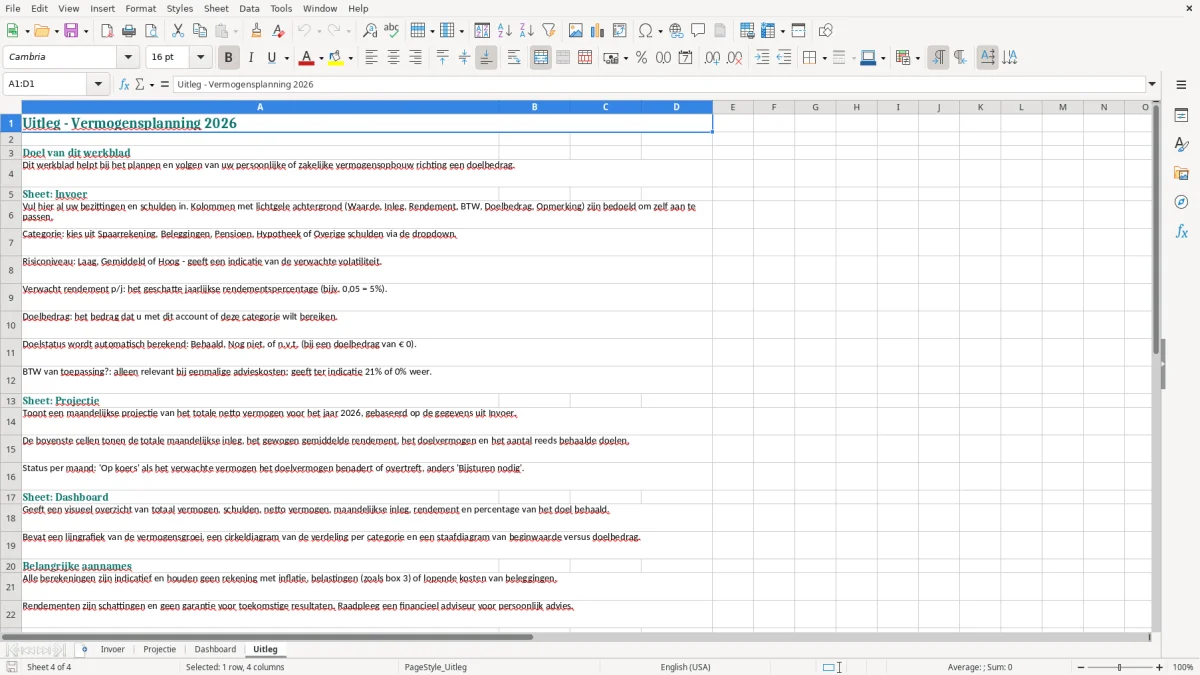This screenshot has width=1200, height=675.
Task: Toggle Center Horizontally alignment
Action: point(393,58)
